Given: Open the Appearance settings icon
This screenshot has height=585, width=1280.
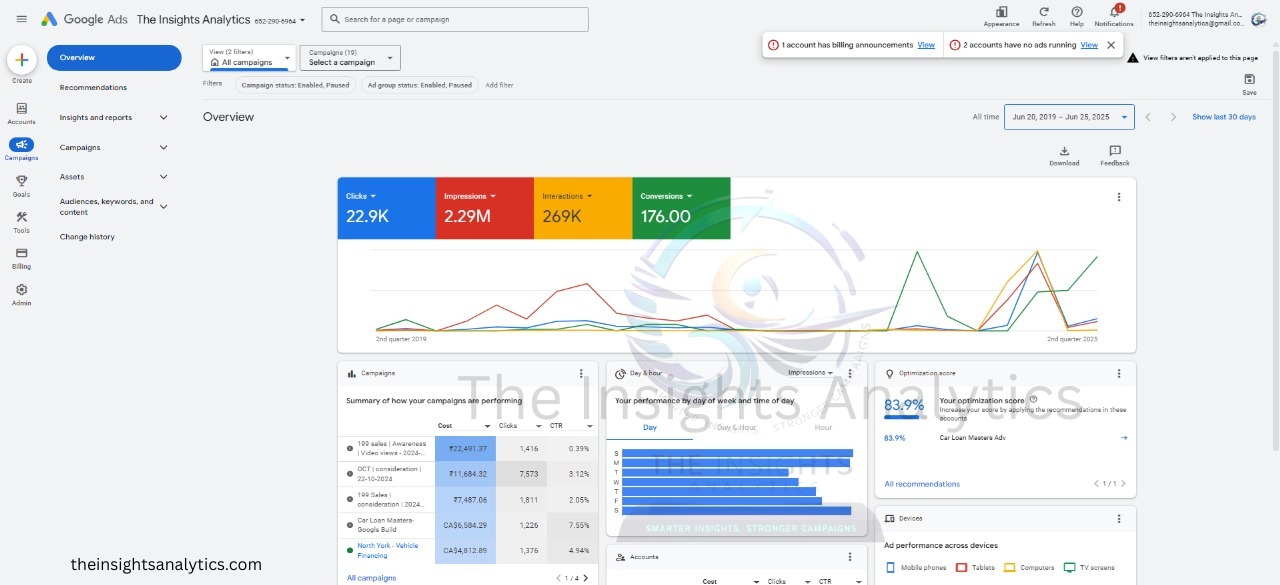Looking at the screenshot, I should coord(1001,12).
